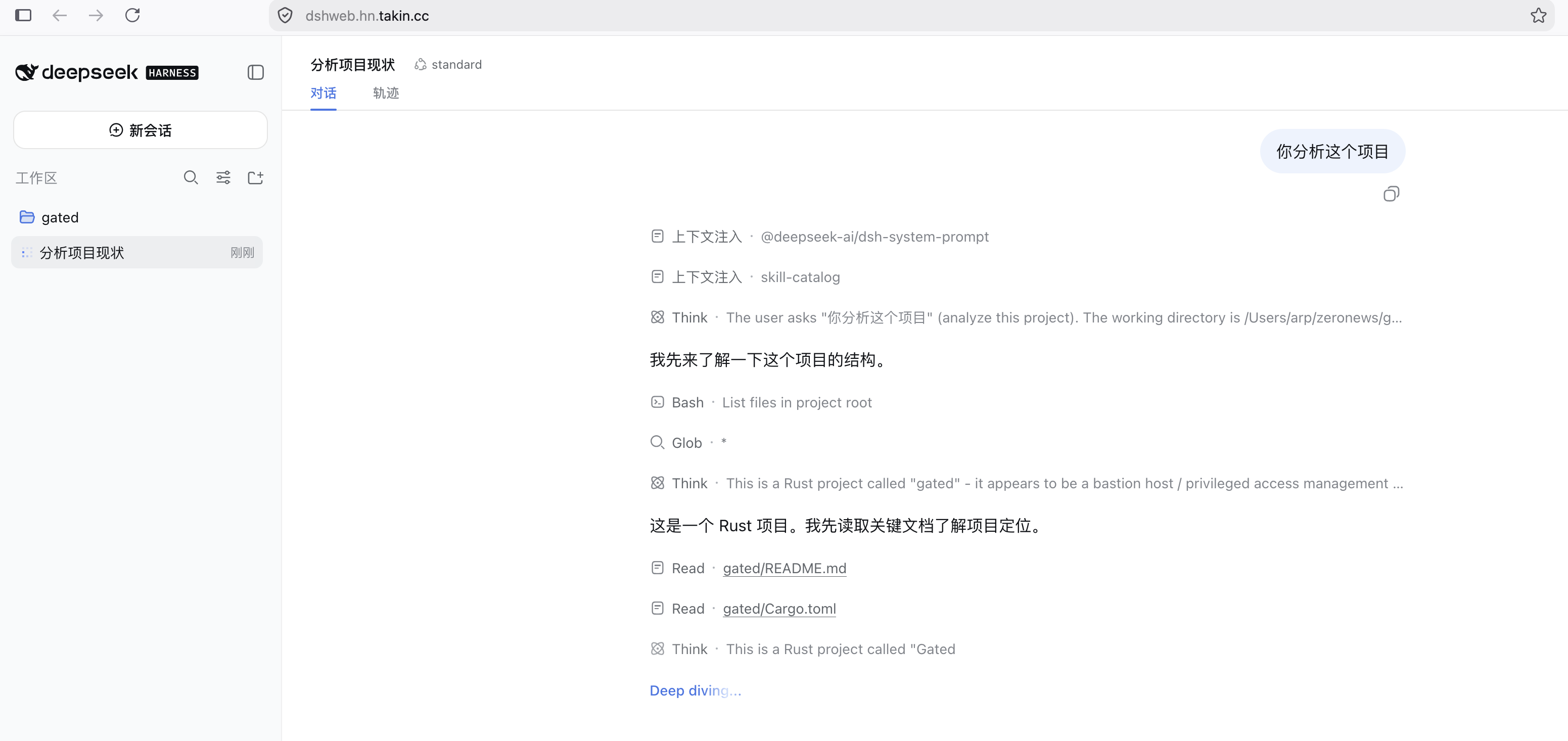The width and height of the screenshot is (1568, 741).
Task: Search the workspace with the magnifier icon
Action: pyautogui.click(x=191, y=178)
